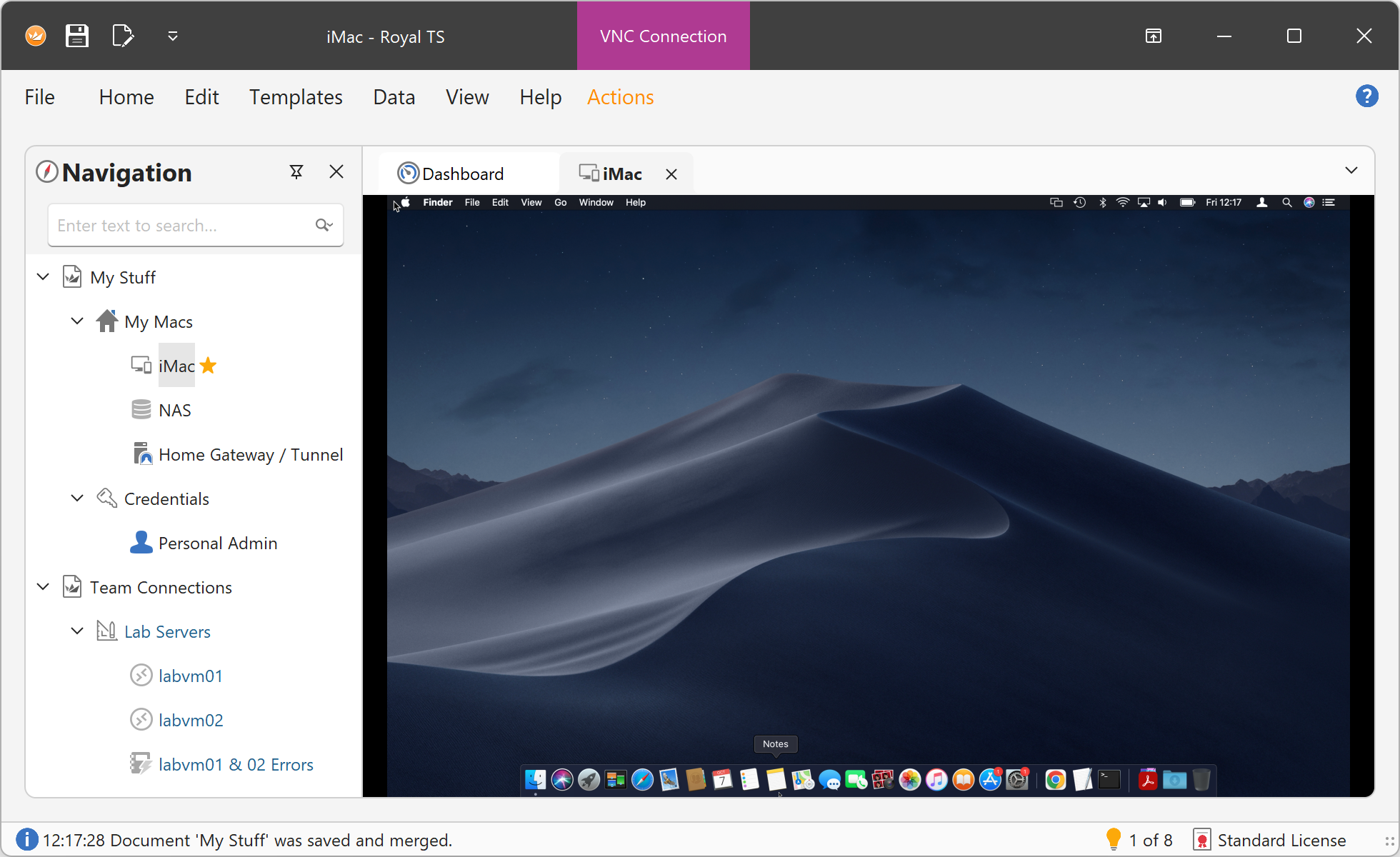Click the Spotlight search icon in Mac menu bar
This screenshot has width=1400, height=857.
(1286, 203)
